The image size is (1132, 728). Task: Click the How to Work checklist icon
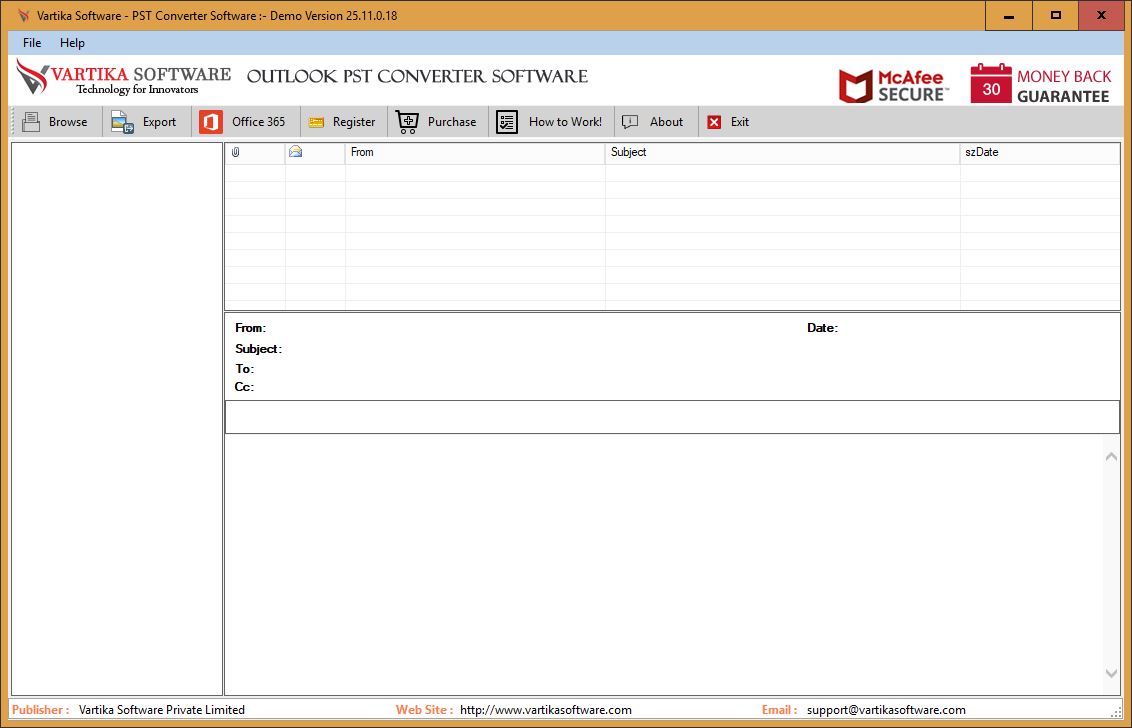pyautogui.click(x=507, y=122)
